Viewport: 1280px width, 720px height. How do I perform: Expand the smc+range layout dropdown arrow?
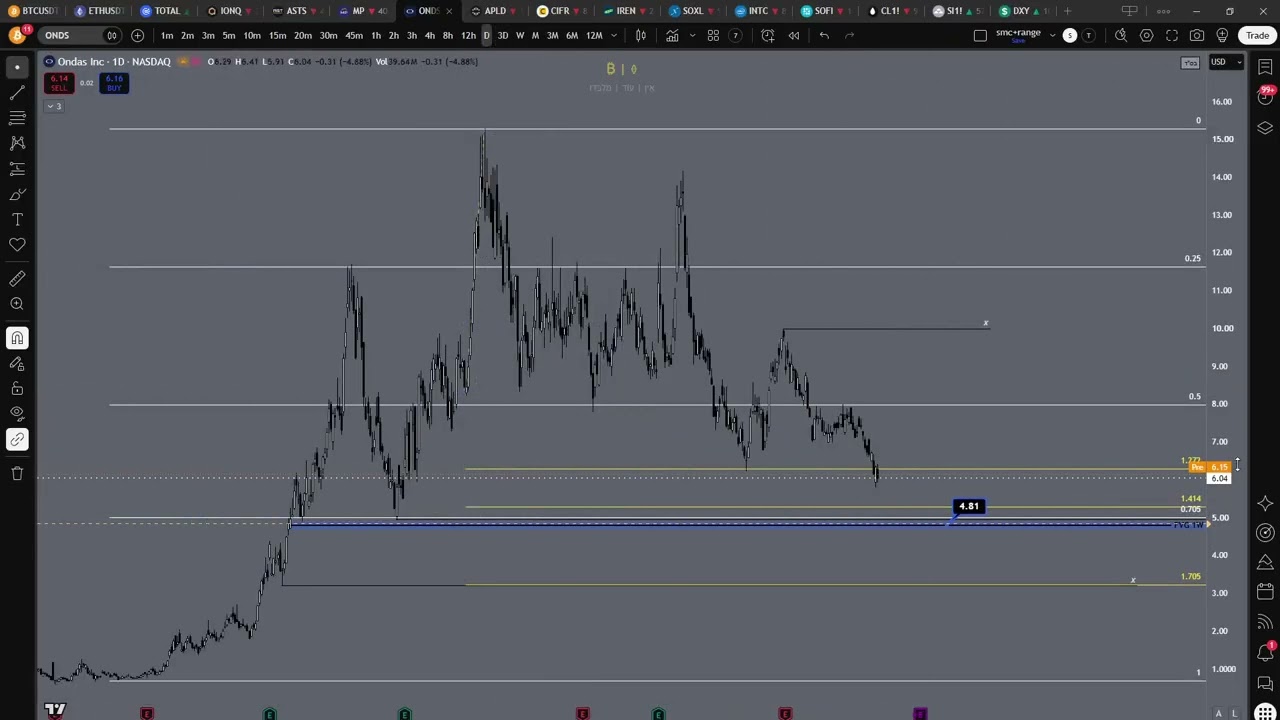click(1052, 36)
